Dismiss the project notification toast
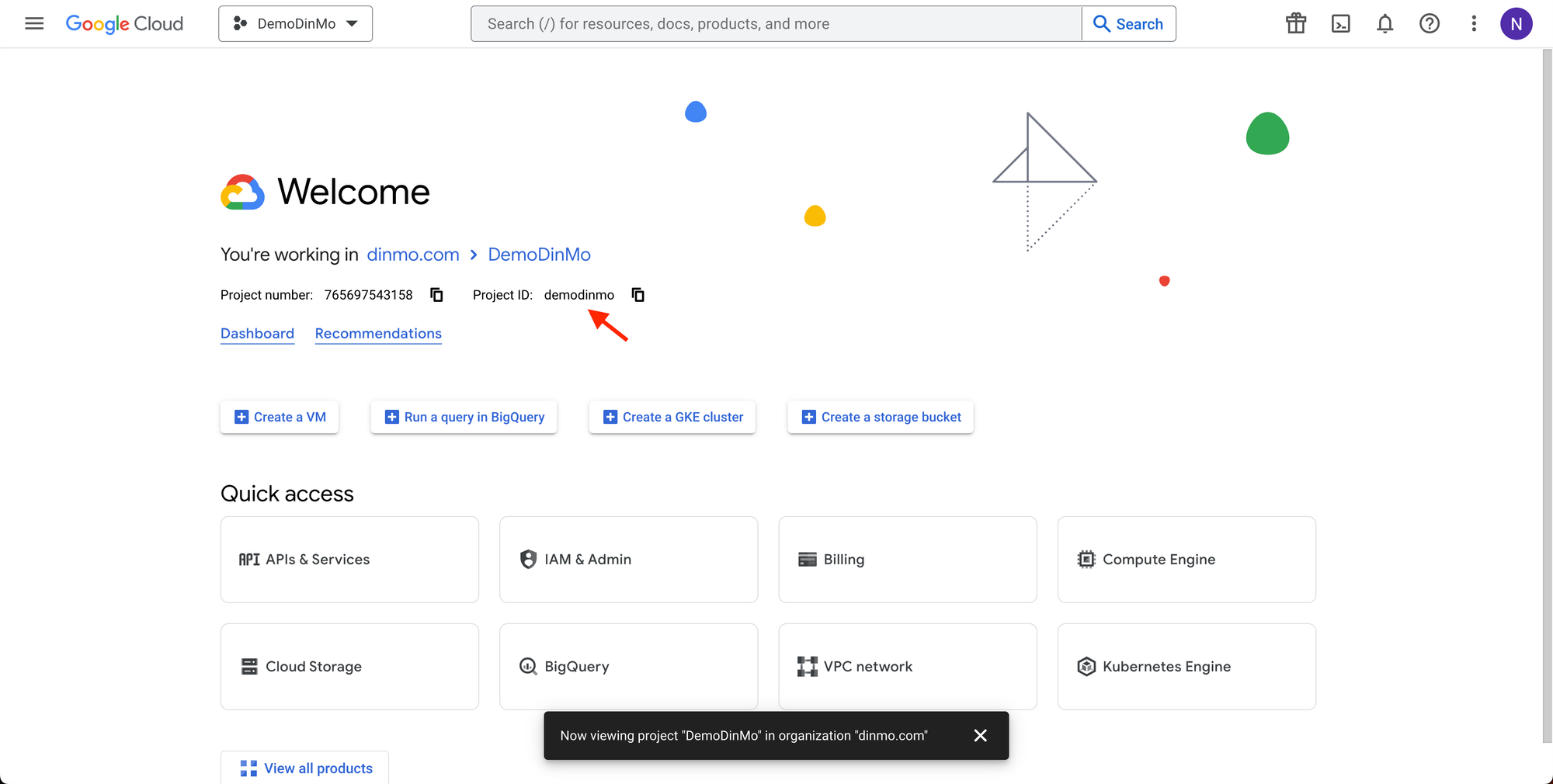Screen dimensions: 1553x784 (x=980, y=735)
